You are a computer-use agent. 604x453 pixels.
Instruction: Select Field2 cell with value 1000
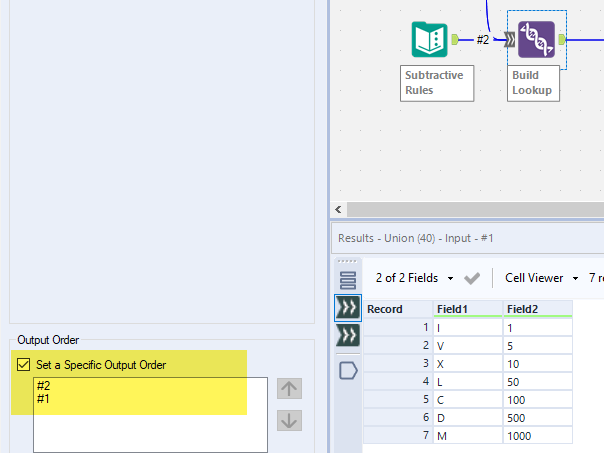(538, 436)
